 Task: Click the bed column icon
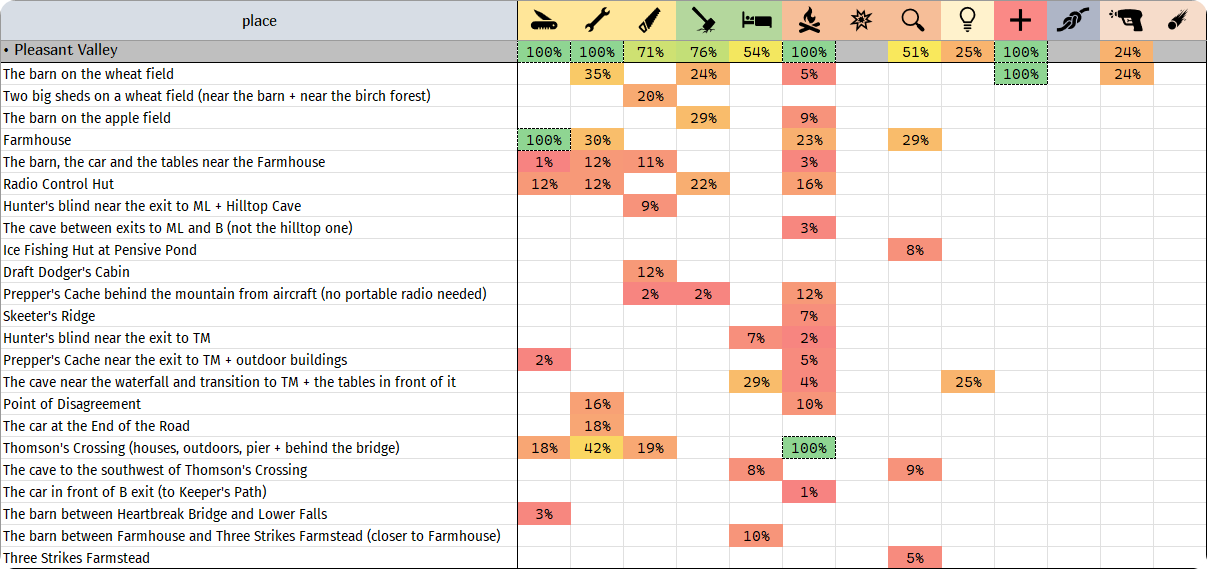click(756, 21)
